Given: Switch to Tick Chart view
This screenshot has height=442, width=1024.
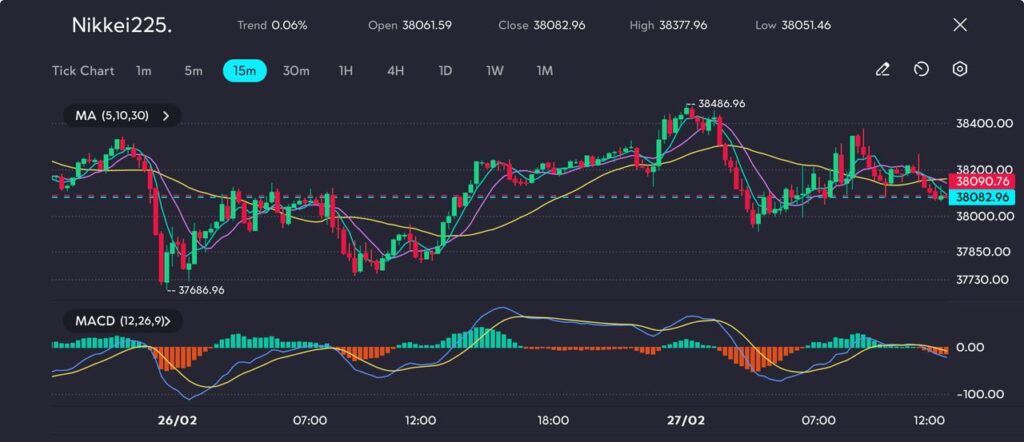Looking at the screenshot, I should pos(83,71).
